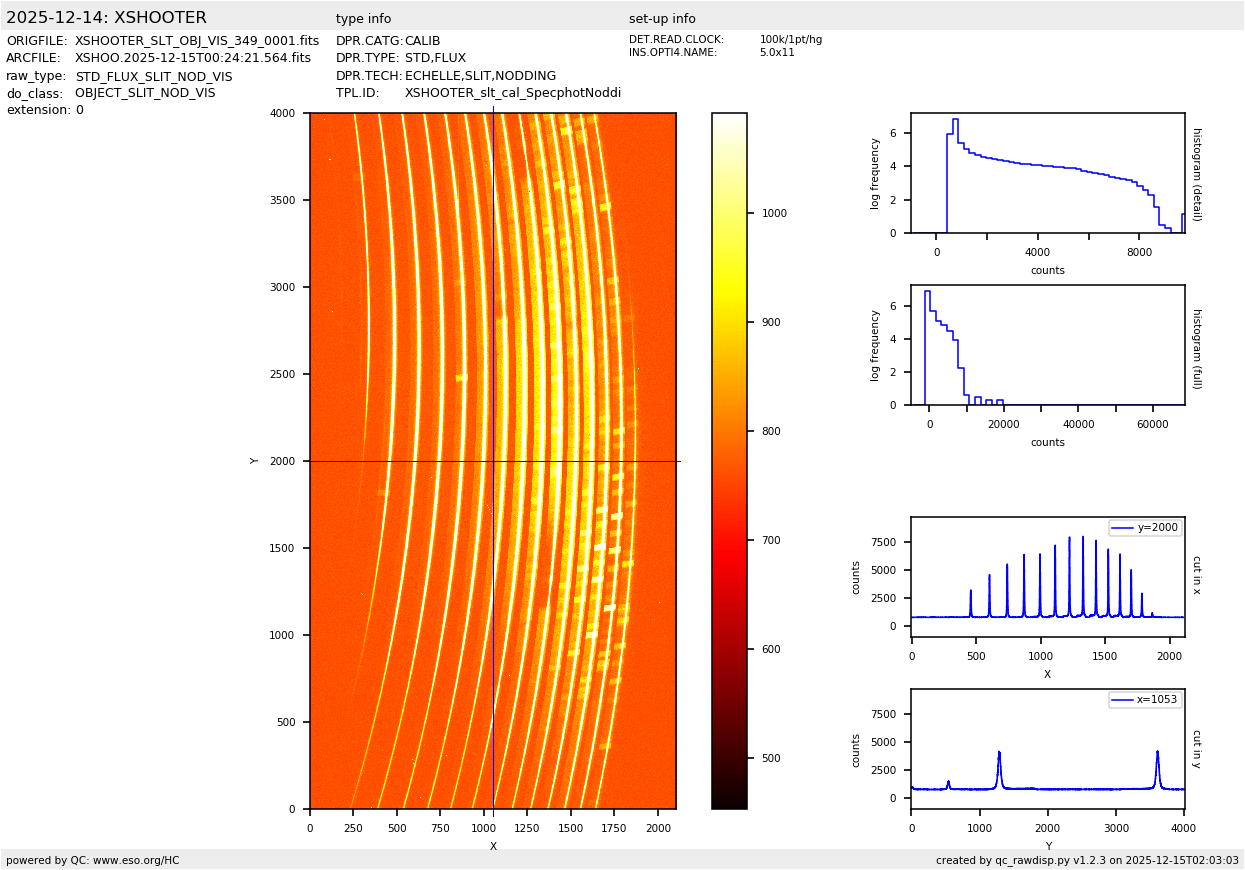Viewport: 1245px width, 870px height.
Task: Select the ARCFILE name XSHOO.2025-12-15T00:24:21.564.fits
Action: pyautogui.click(x=193, y=58)
